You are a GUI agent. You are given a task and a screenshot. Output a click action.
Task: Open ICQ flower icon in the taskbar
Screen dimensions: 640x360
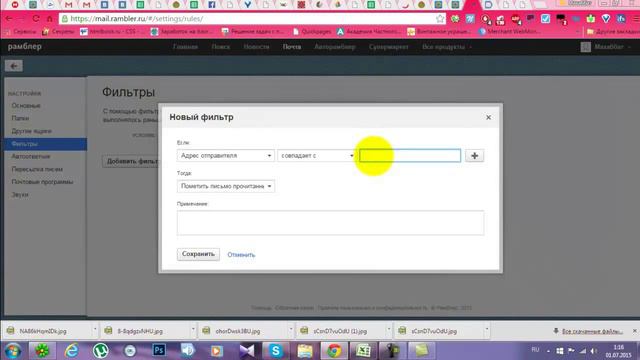coord(42,351)
